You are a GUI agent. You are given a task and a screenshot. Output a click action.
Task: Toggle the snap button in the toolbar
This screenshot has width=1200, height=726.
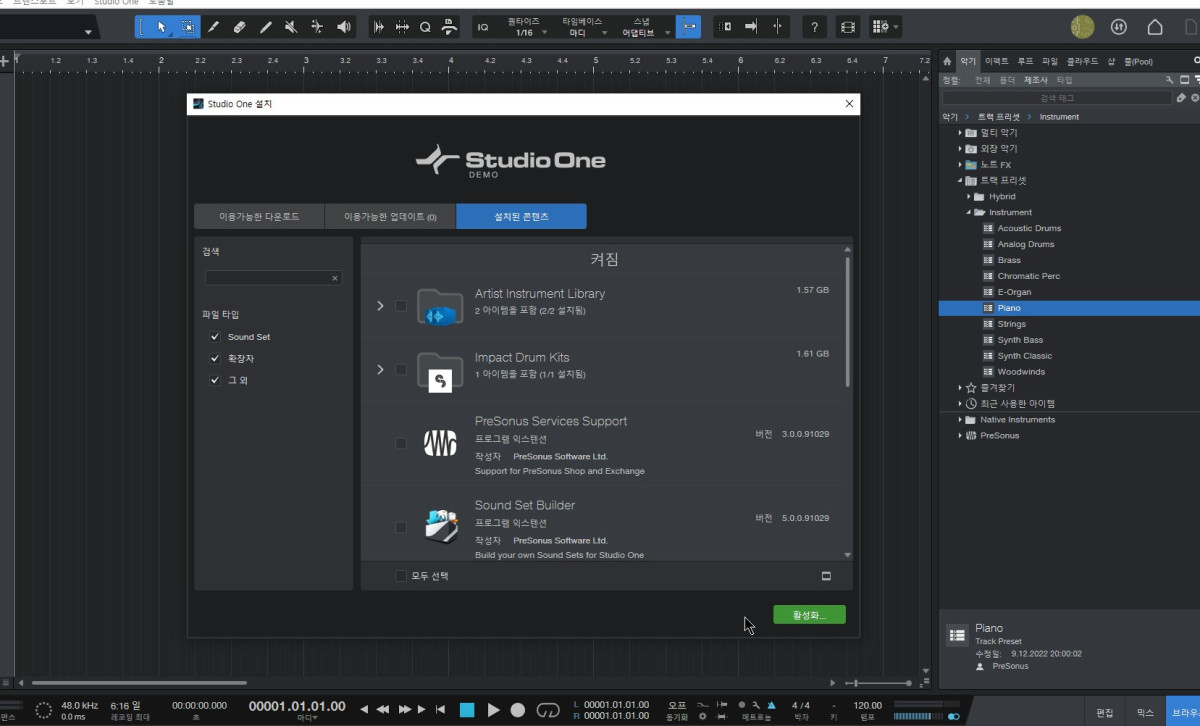(688, 27)
